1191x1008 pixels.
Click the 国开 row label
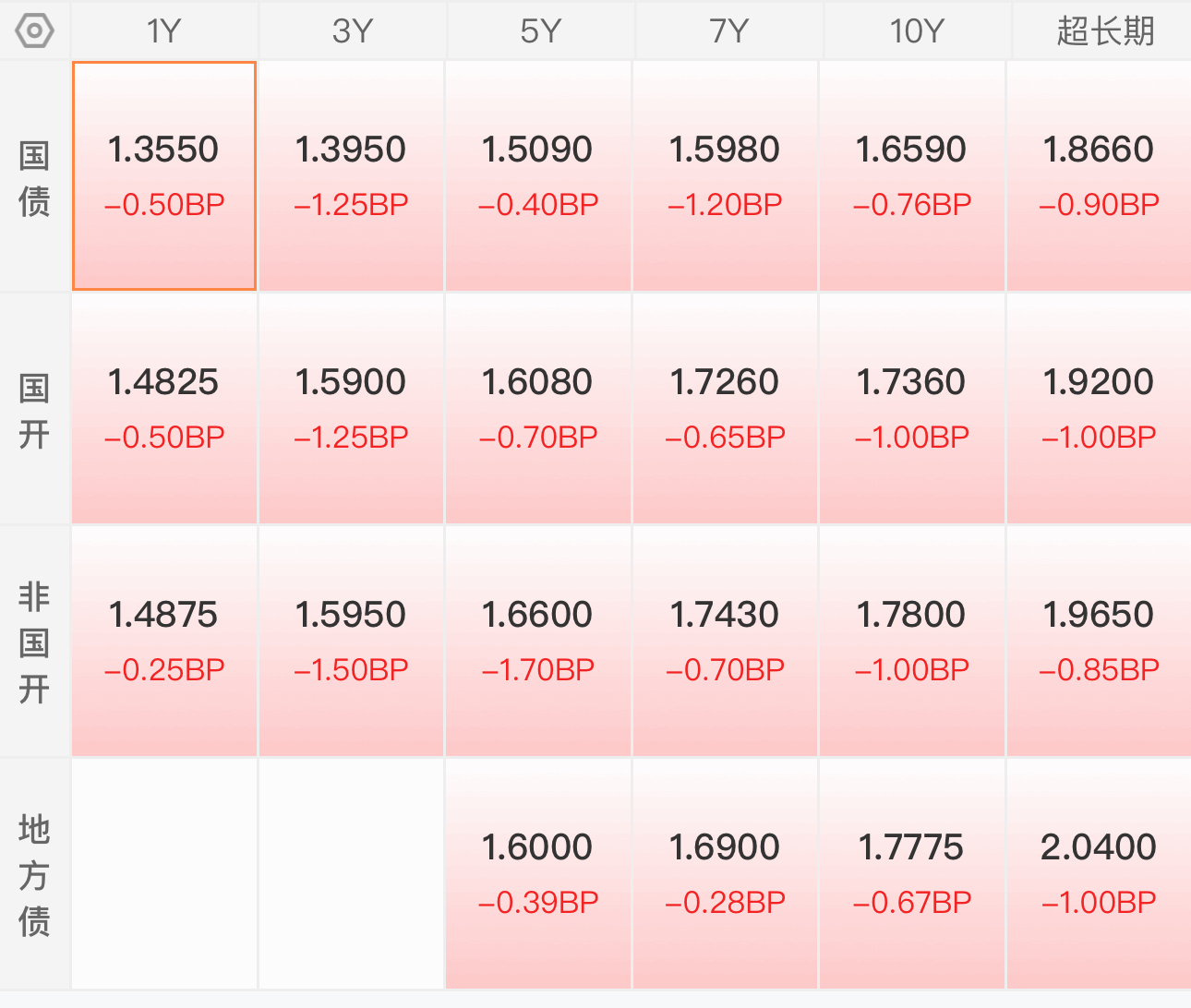(34, 410)
